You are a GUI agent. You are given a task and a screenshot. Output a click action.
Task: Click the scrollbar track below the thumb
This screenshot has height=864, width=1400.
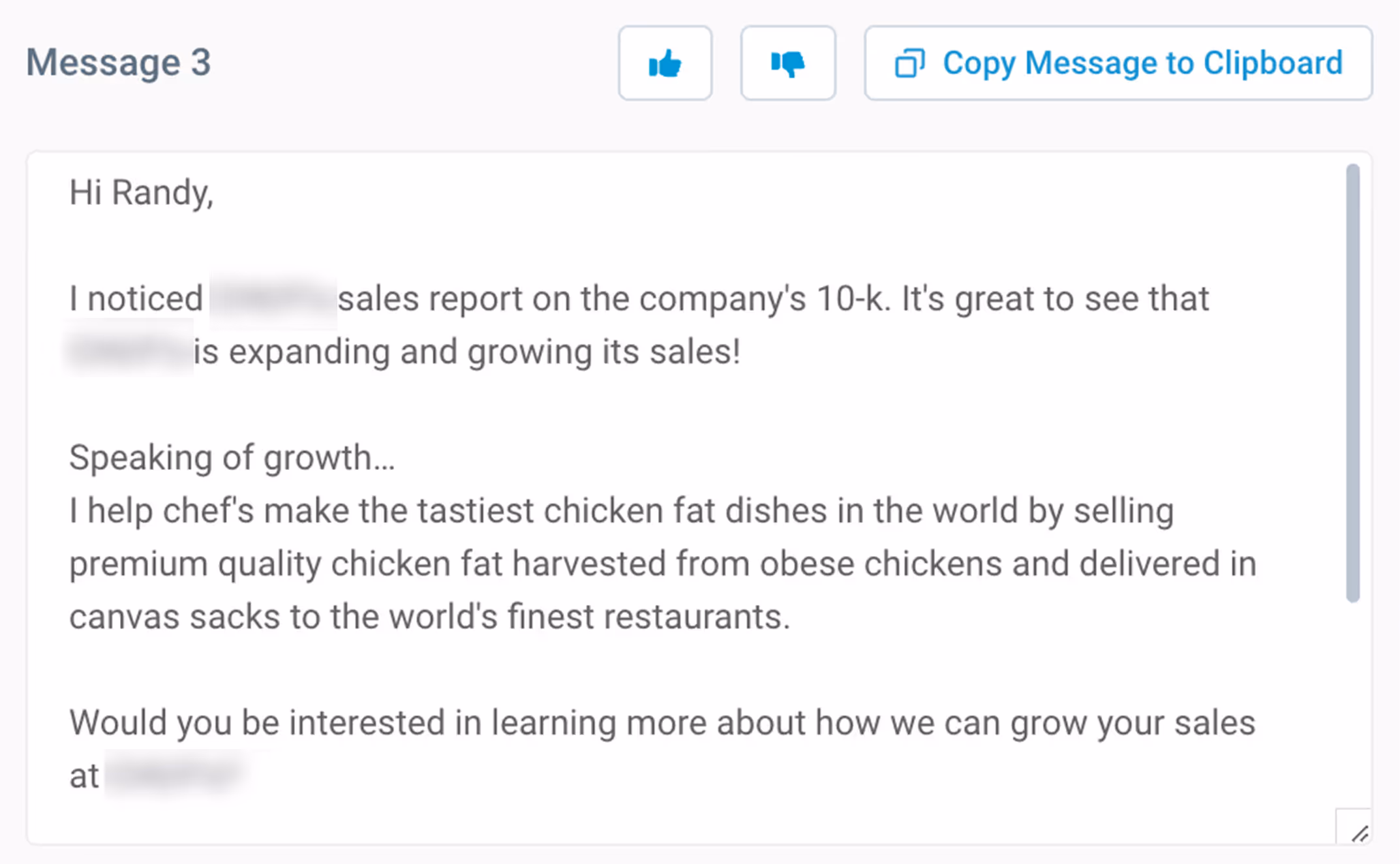coord(1353,705)
